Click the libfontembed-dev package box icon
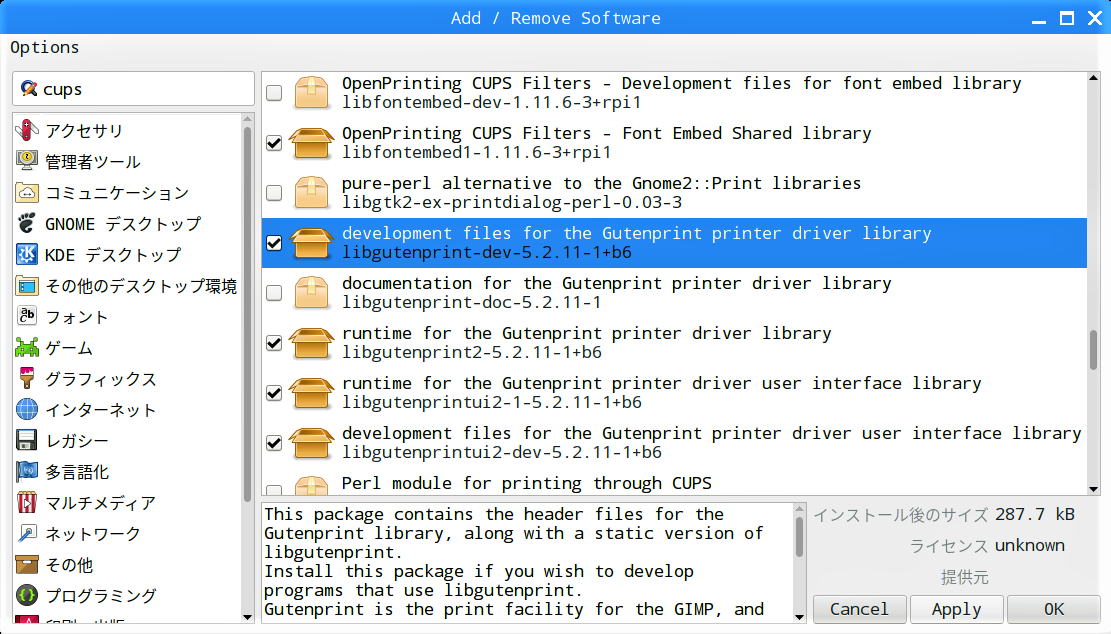 point(312,93)
